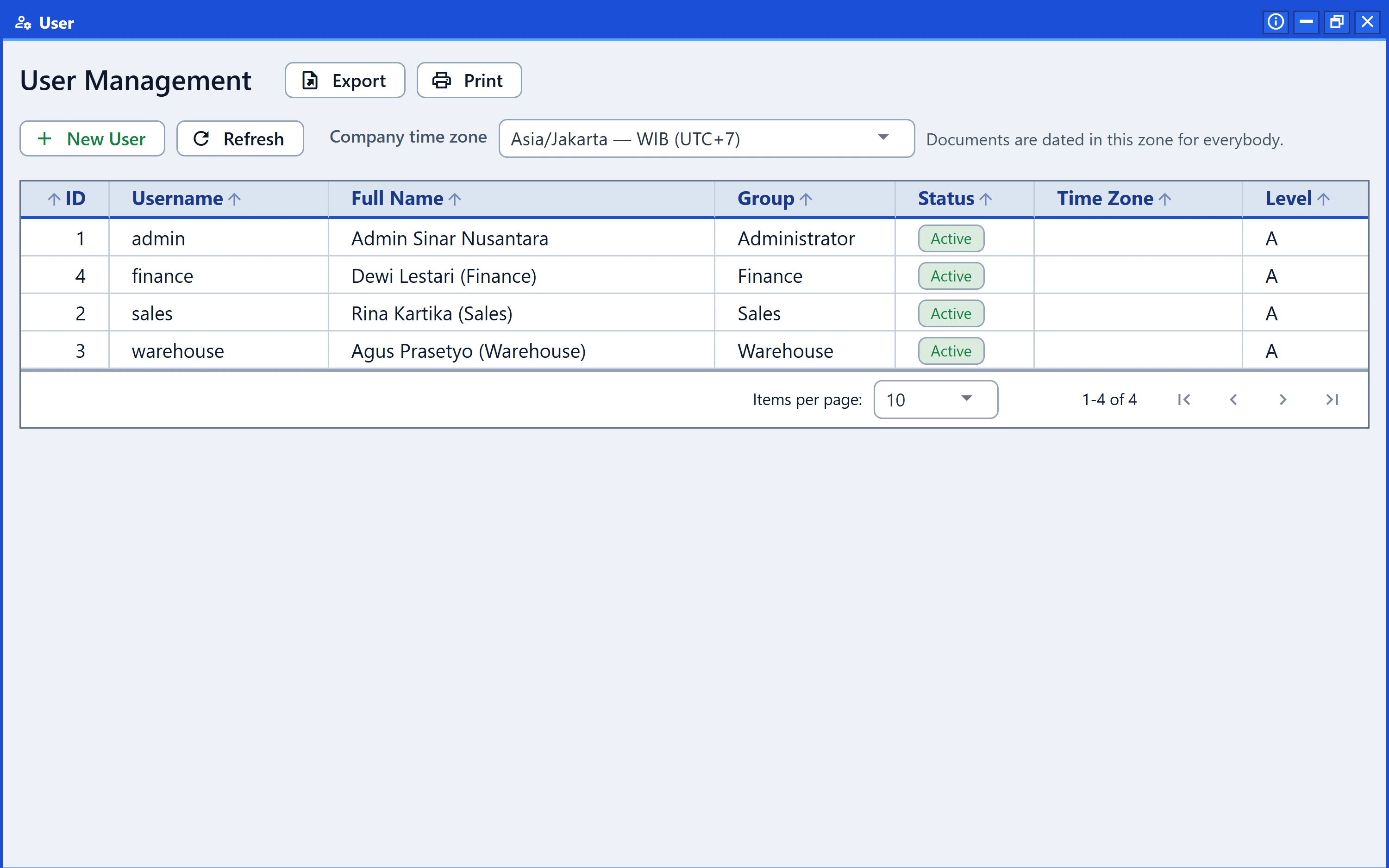Click 'Rina Kartika (Sales)' full name
1389x868 pixels.
point(432,313)
